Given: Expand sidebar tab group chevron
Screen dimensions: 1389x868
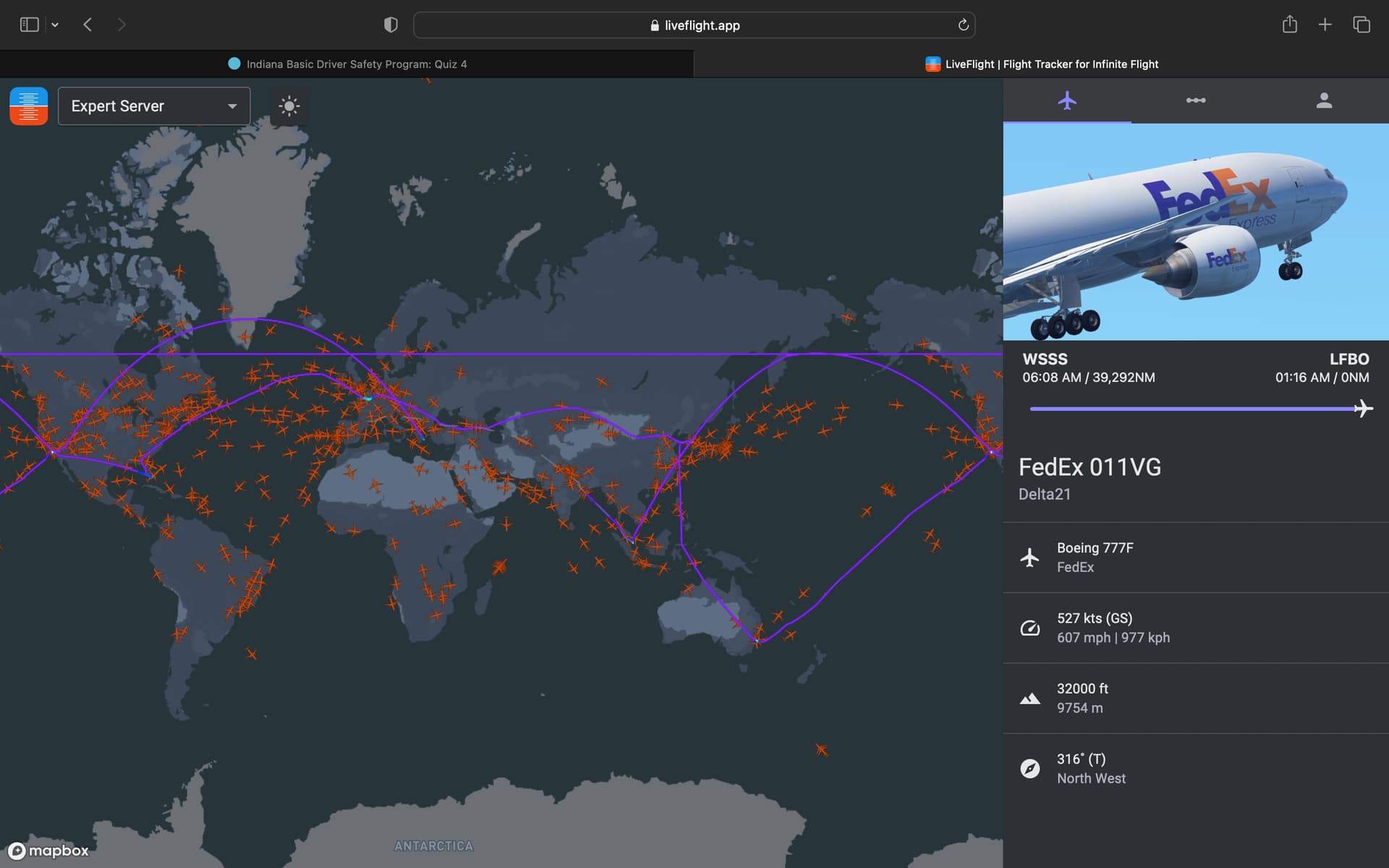Looking at the screenshot, I should 55,25.
